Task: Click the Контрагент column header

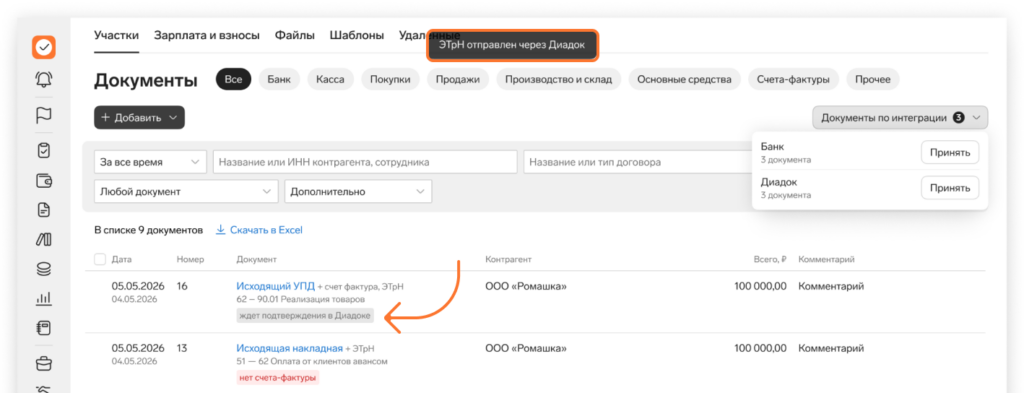Action: click(509, 260)
